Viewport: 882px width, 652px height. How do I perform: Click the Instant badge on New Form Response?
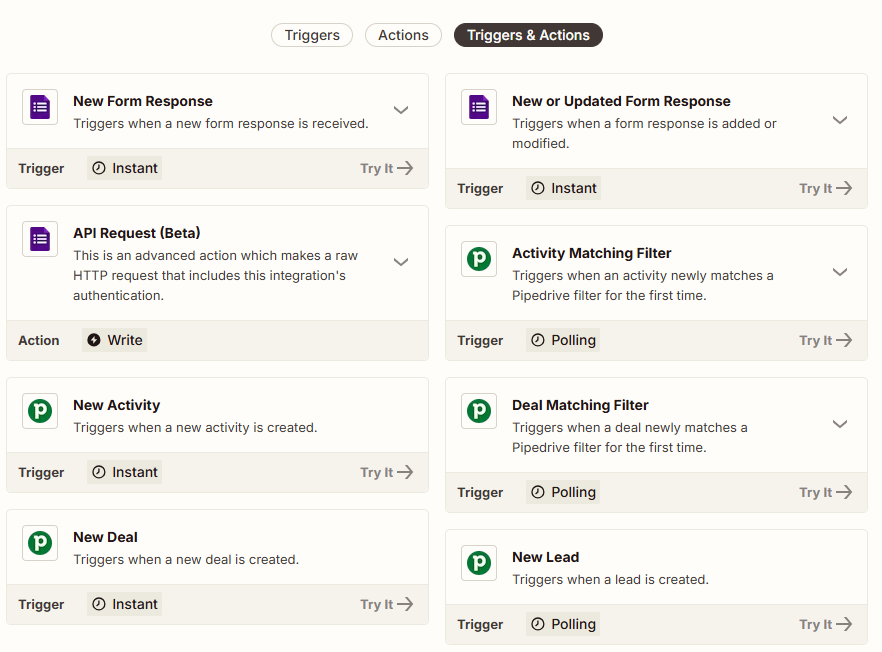(x=123, y=168)
